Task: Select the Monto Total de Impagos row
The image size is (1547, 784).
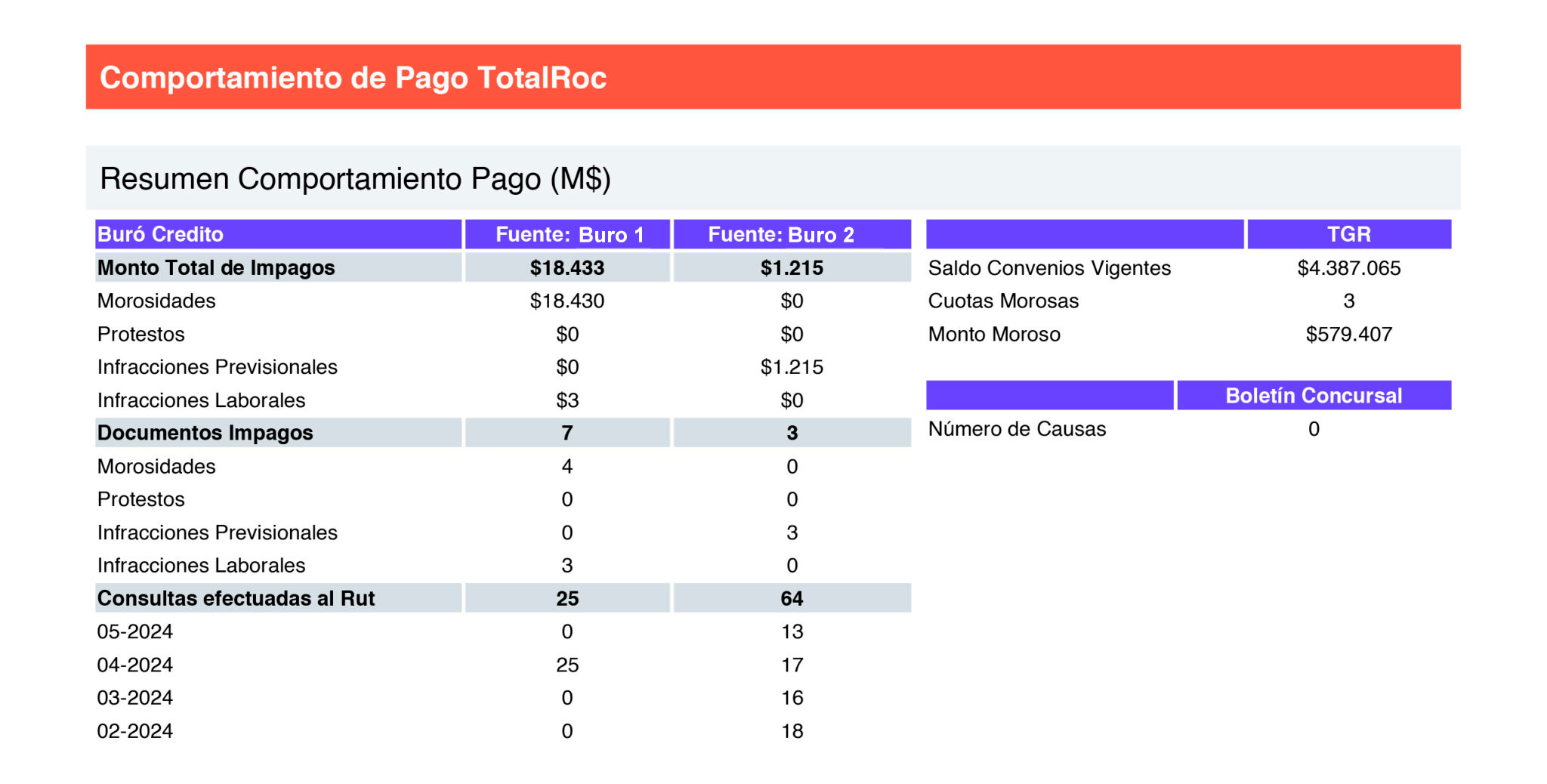Action: (503, 267)
